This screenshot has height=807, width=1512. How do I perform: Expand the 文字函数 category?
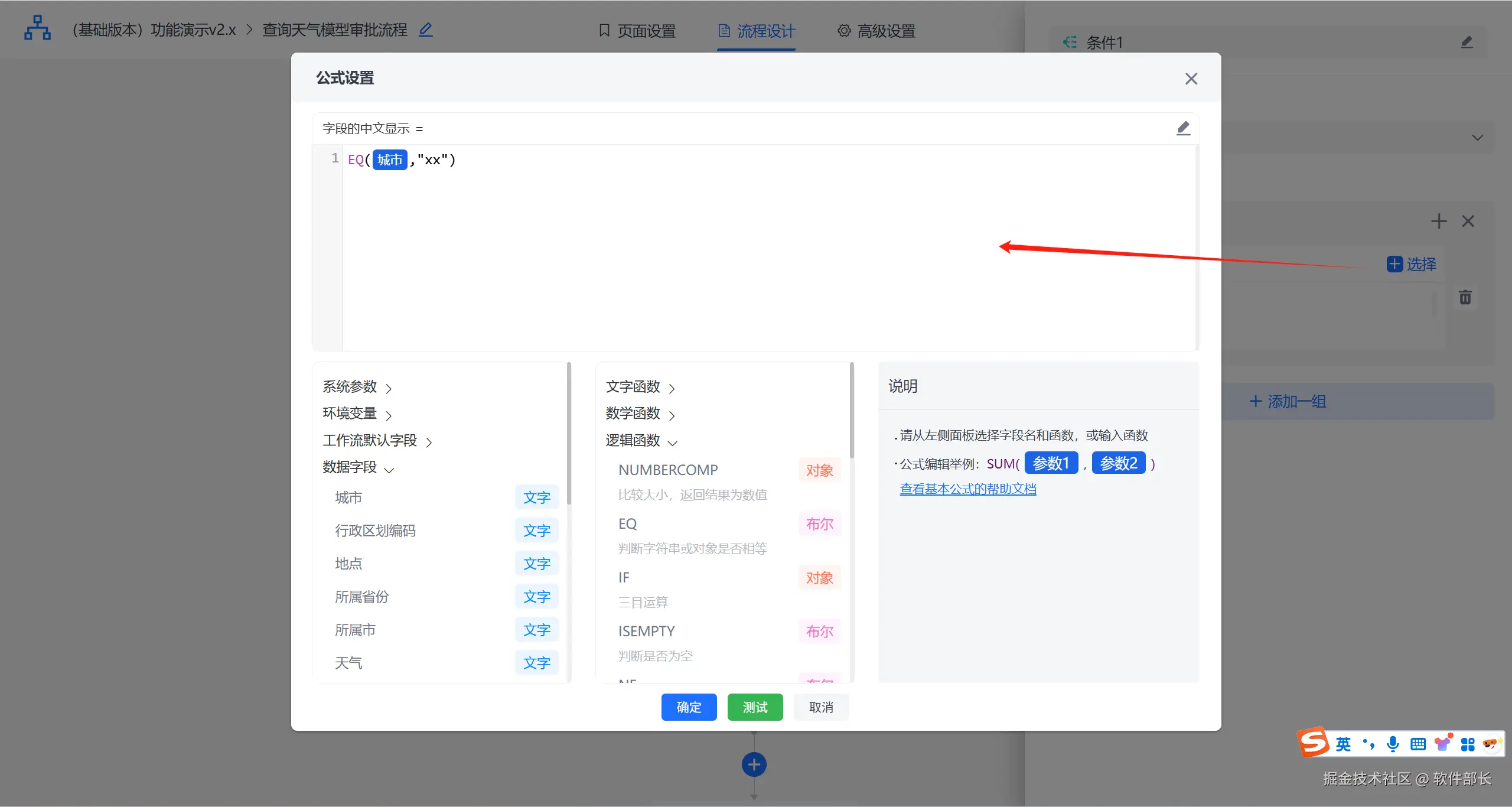641,387
